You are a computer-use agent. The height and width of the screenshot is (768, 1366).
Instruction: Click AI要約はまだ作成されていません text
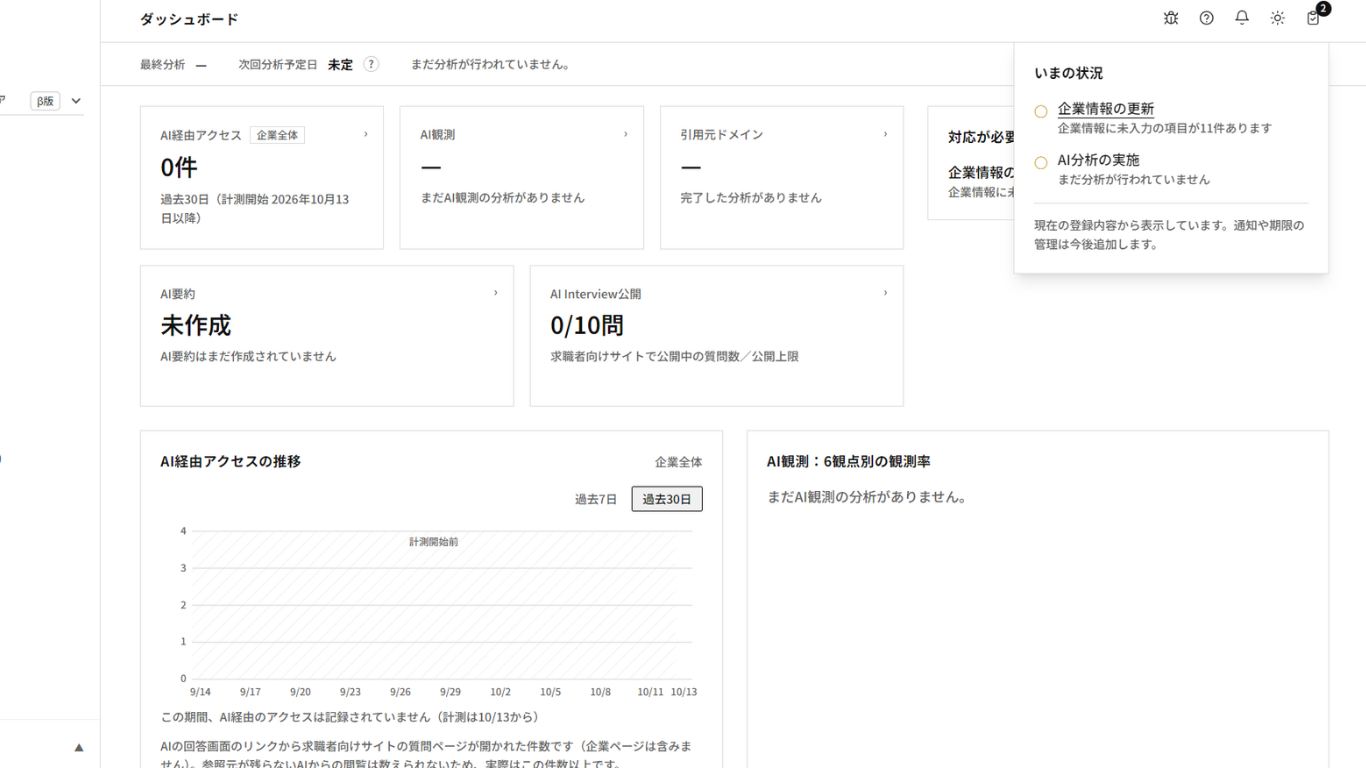248,356
